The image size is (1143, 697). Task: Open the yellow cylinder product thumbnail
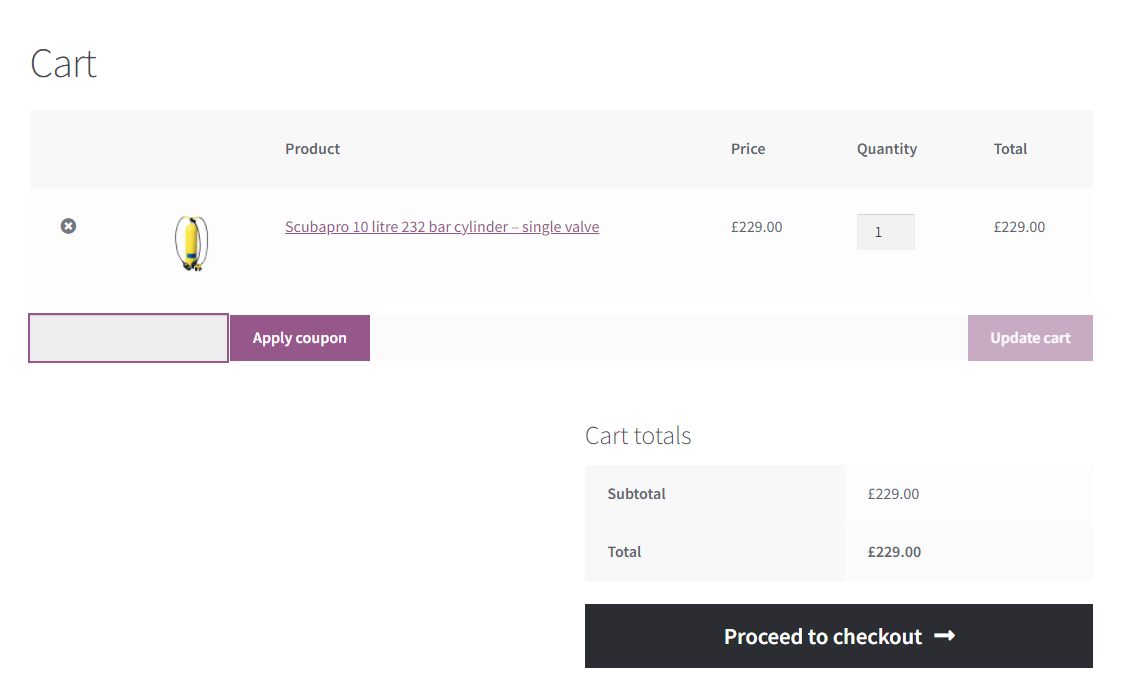pyautogui.click(x=192, y=244)
